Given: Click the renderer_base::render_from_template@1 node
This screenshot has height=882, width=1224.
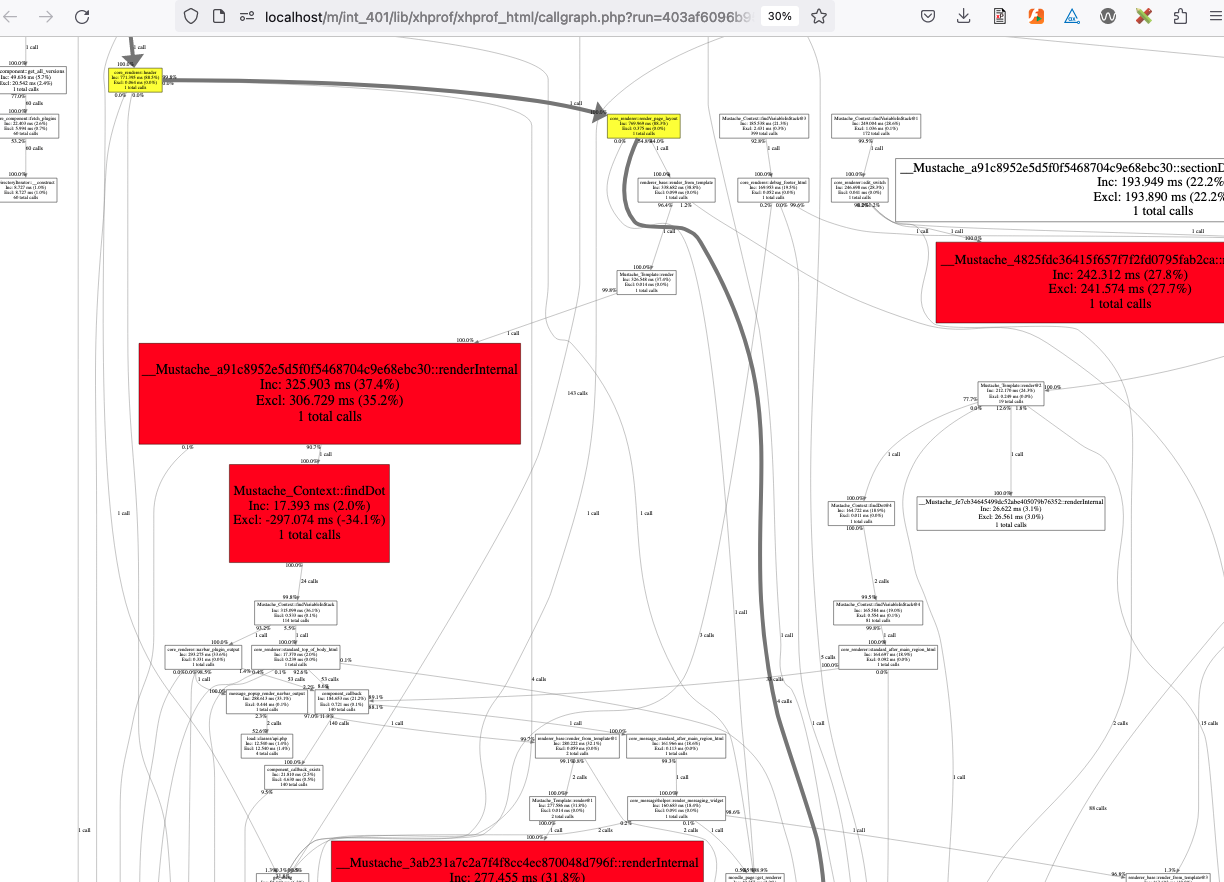Looking at the screenshot, I should coord(577,745).
